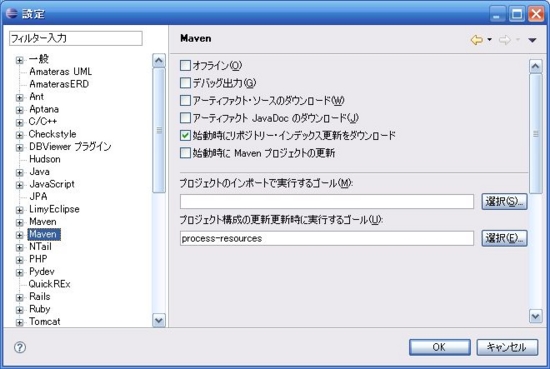
Task: Click the tree scrollbar down arrow
Action: click(x=159, y=320)
